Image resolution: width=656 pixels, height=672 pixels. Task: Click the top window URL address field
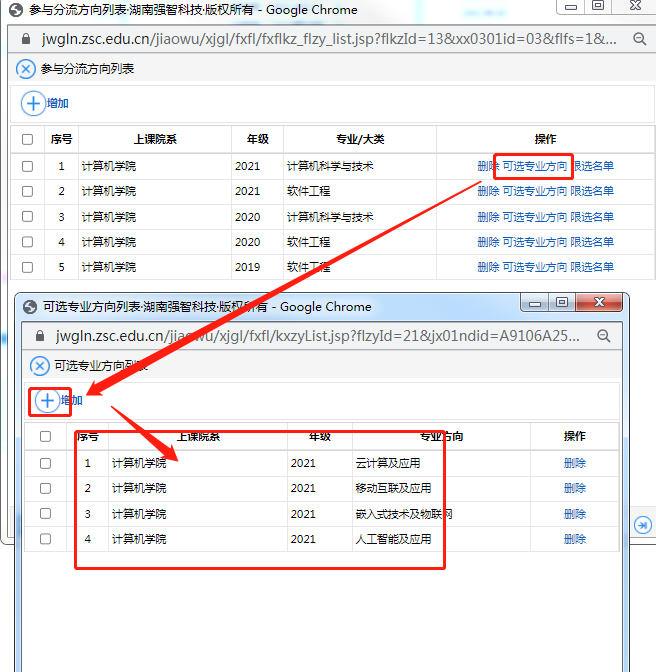point(329,39)
